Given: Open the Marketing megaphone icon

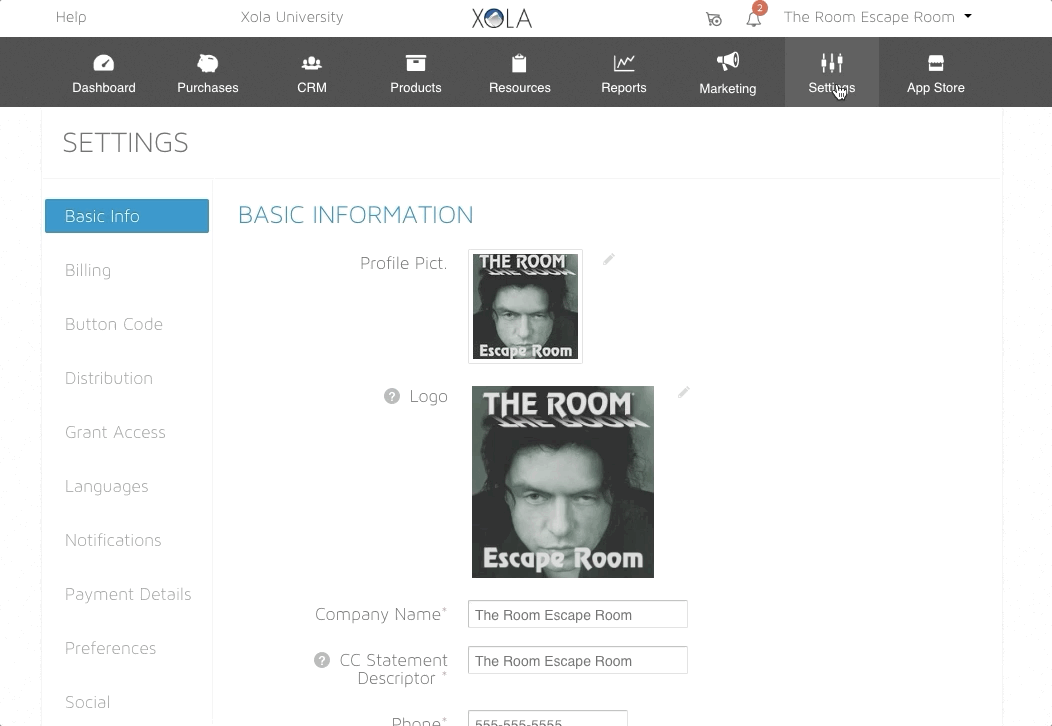Looking at the screenshot, I should pos(728,62).
